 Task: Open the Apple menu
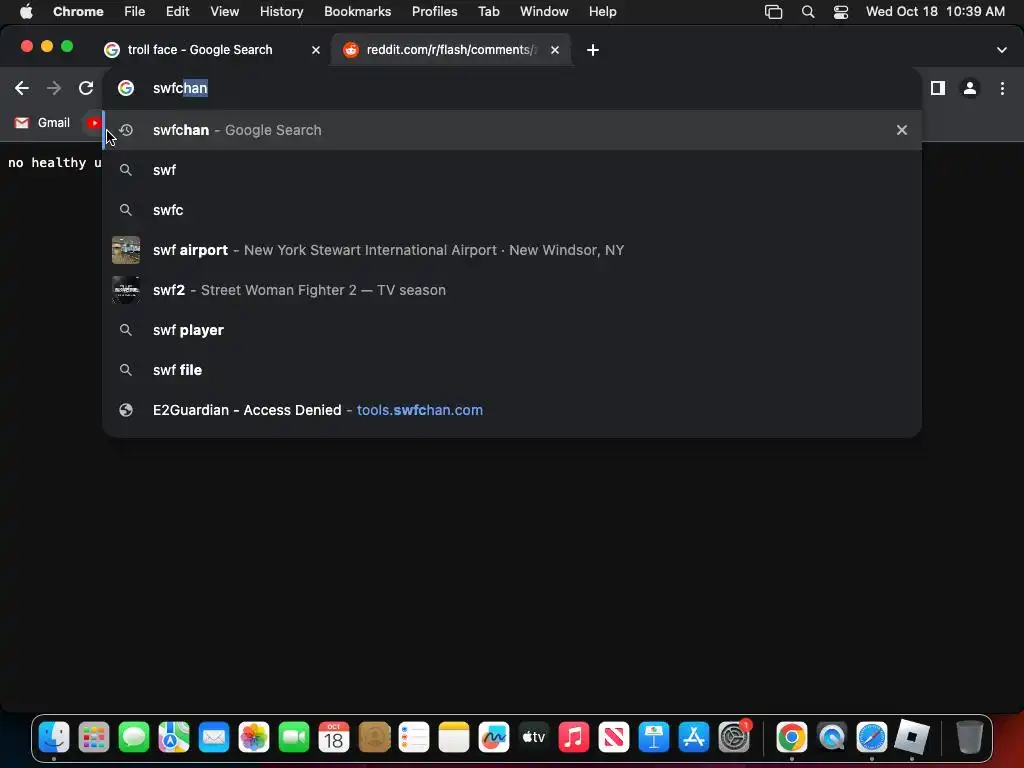point(26,12)
